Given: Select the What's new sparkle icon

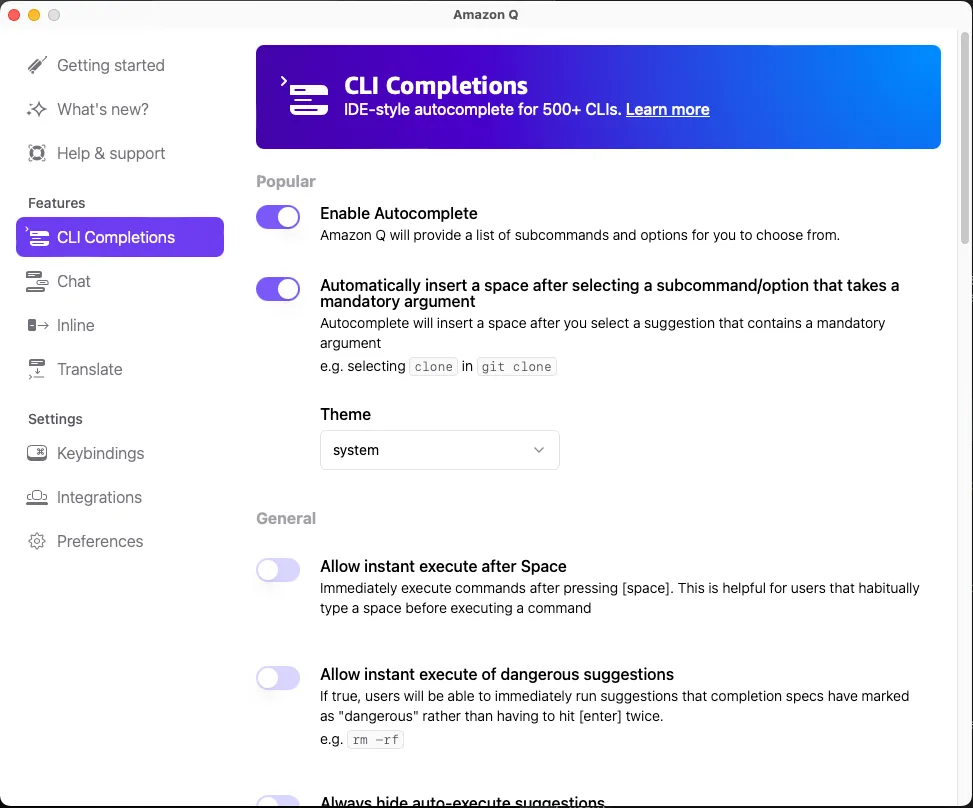Looking at the screenshot, I should (37, 108).
